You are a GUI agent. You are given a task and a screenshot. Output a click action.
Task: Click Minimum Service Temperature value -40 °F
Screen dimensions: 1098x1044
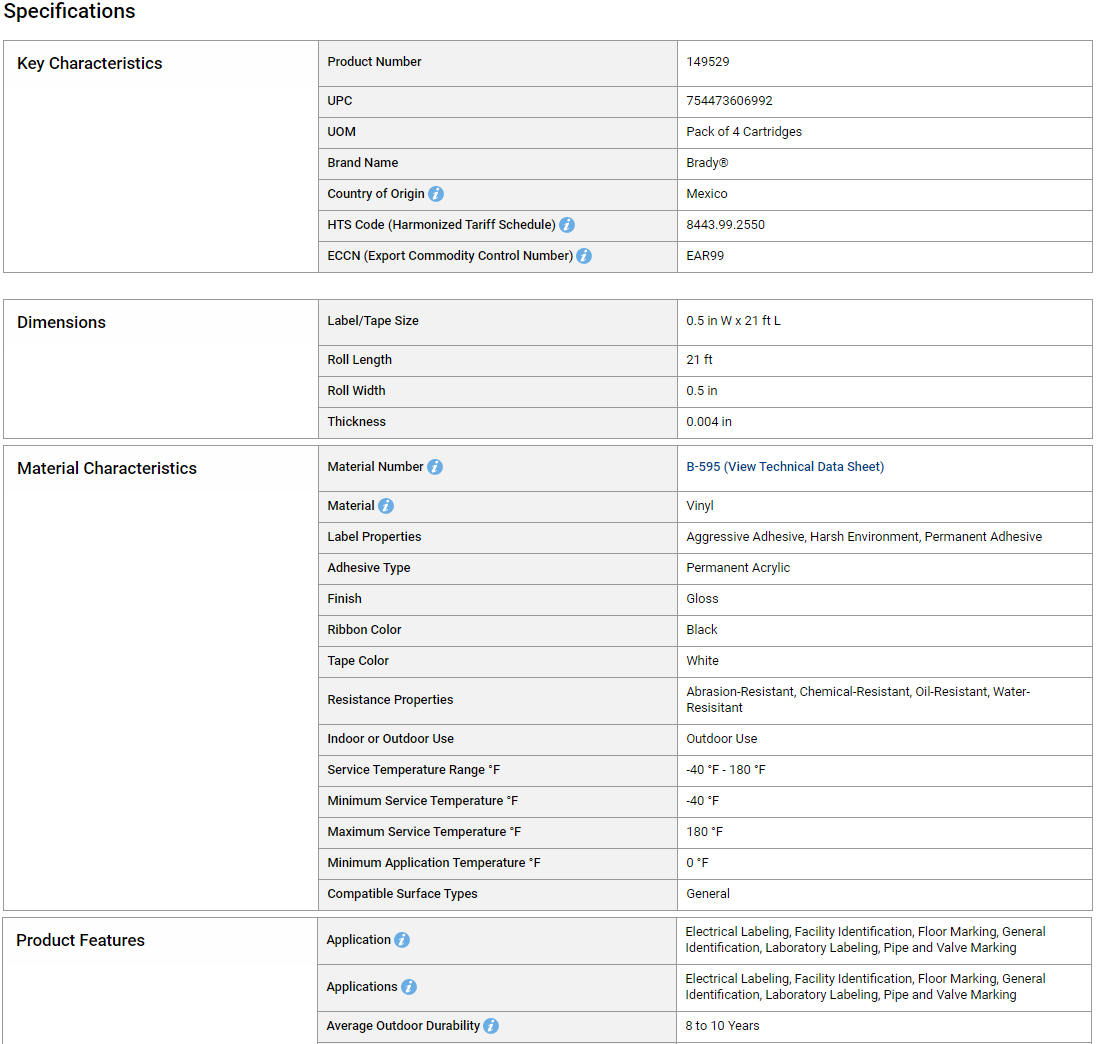click(702, 800)
